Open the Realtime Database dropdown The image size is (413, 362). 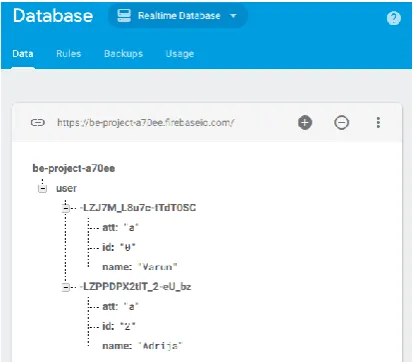coord(178,16)
